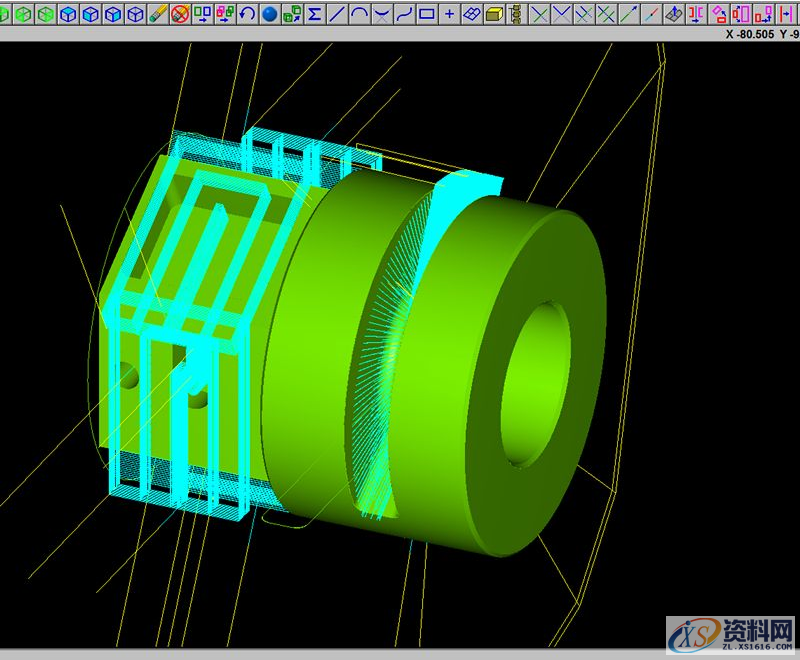Click the red mirror brackets icon
Viewport: 800px width, 660px height.
(x=696, y=14)
